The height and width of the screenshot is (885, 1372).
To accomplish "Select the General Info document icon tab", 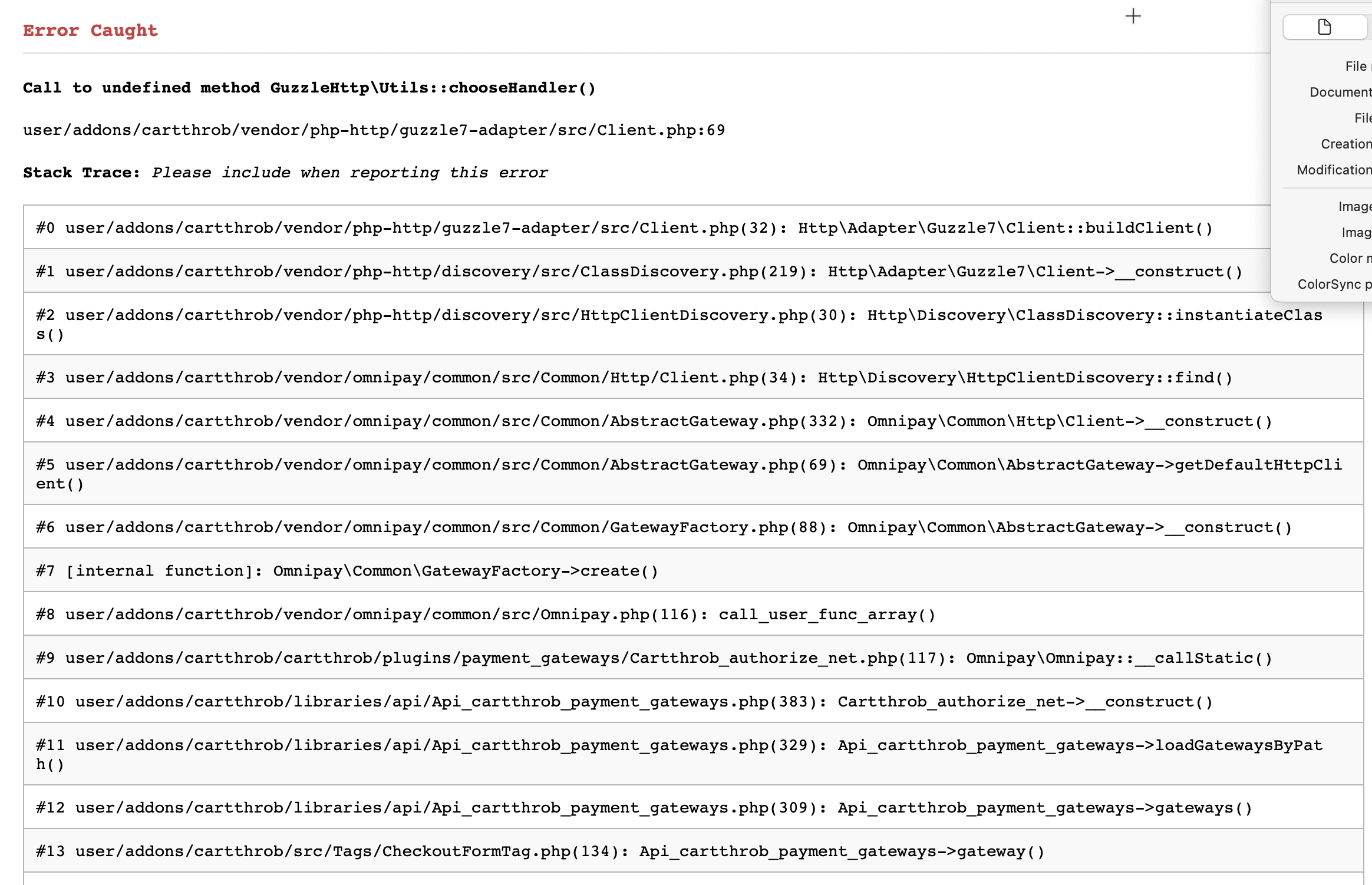I will point(1324,27).
